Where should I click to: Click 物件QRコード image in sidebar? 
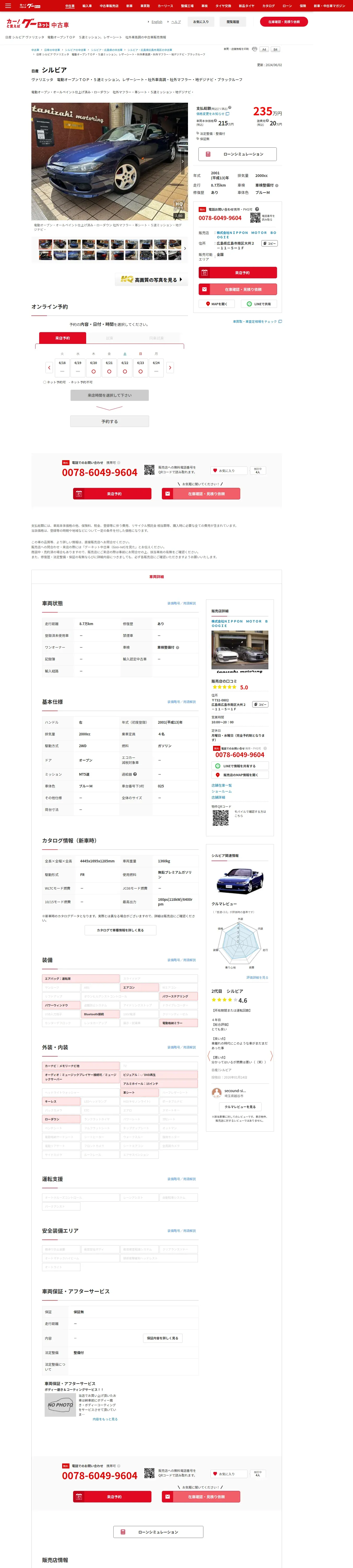coord(220,817)
